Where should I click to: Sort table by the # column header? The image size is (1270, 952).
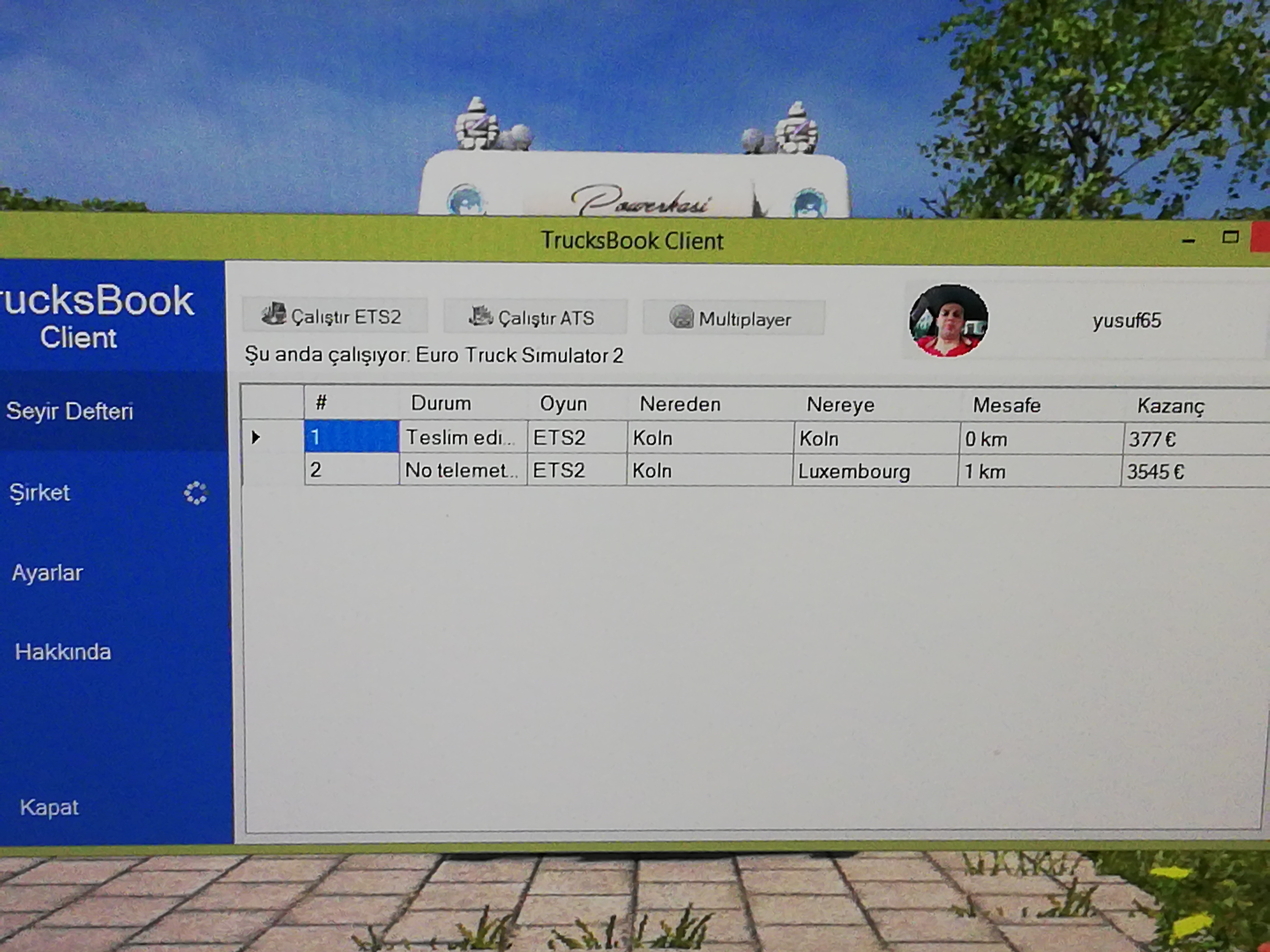point(351,403)
